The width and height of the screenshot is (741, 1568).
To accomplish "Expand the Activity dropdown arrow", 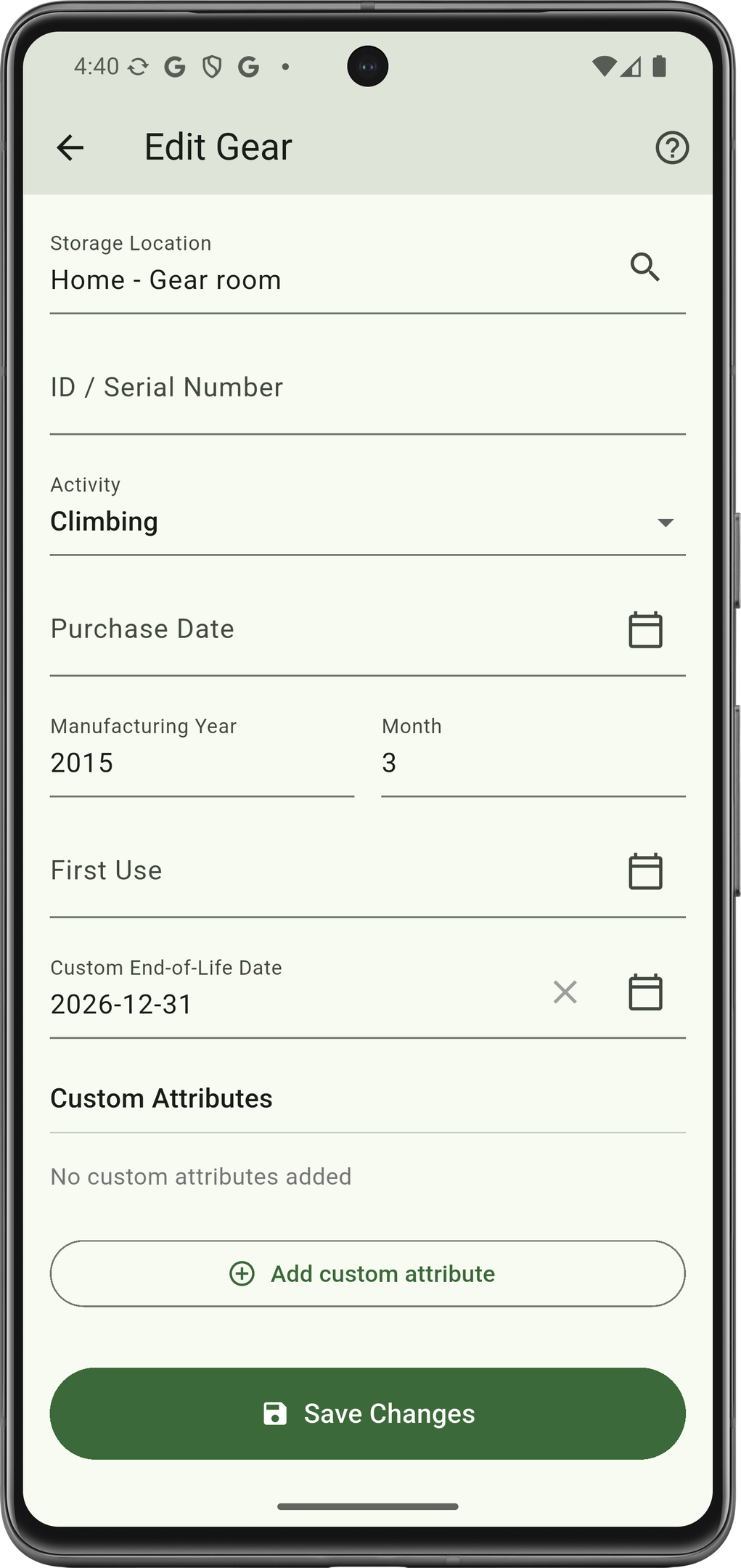I will (665, 523).
